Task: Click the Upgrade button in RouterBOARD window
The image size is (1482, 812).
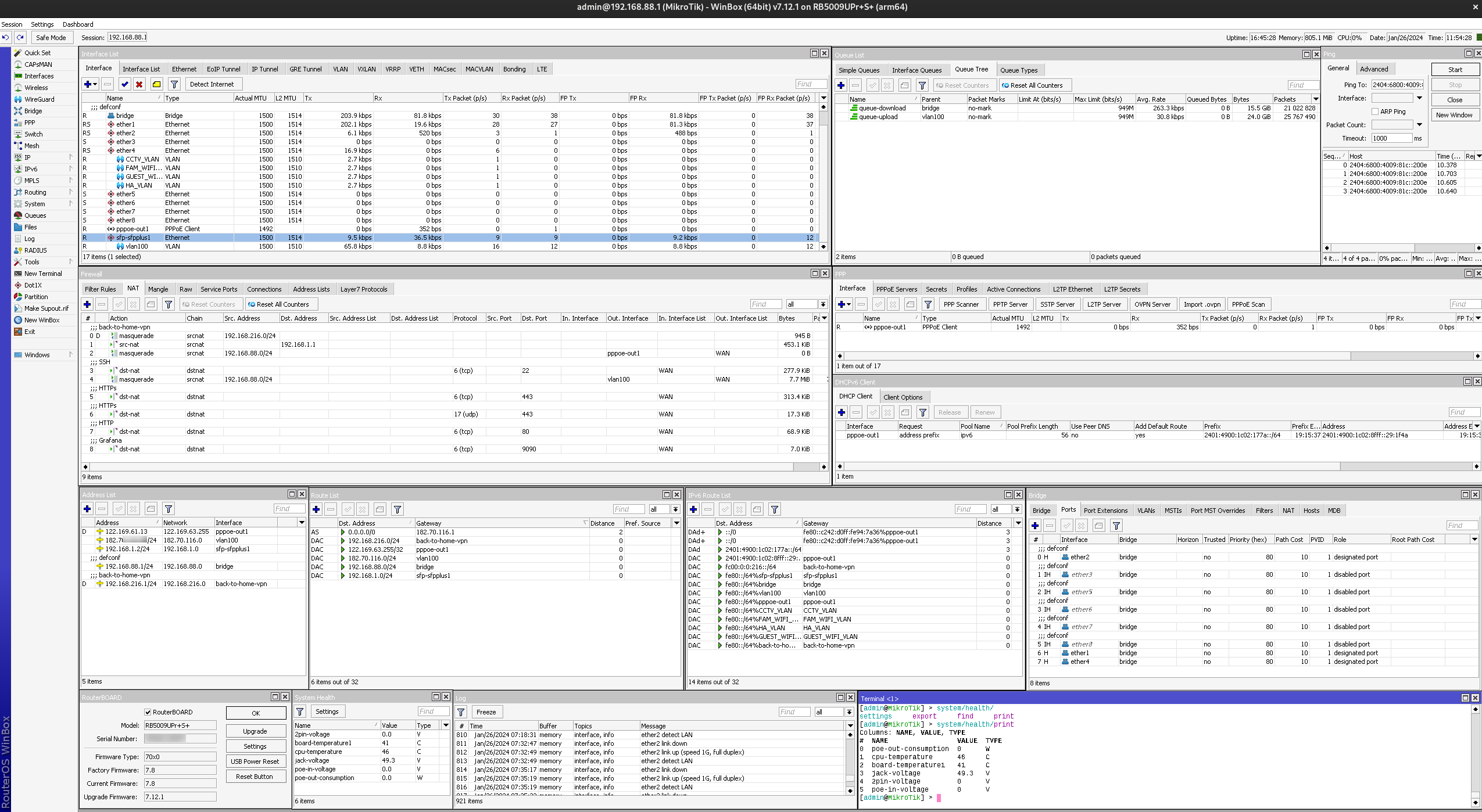Action: click(255, 731)
